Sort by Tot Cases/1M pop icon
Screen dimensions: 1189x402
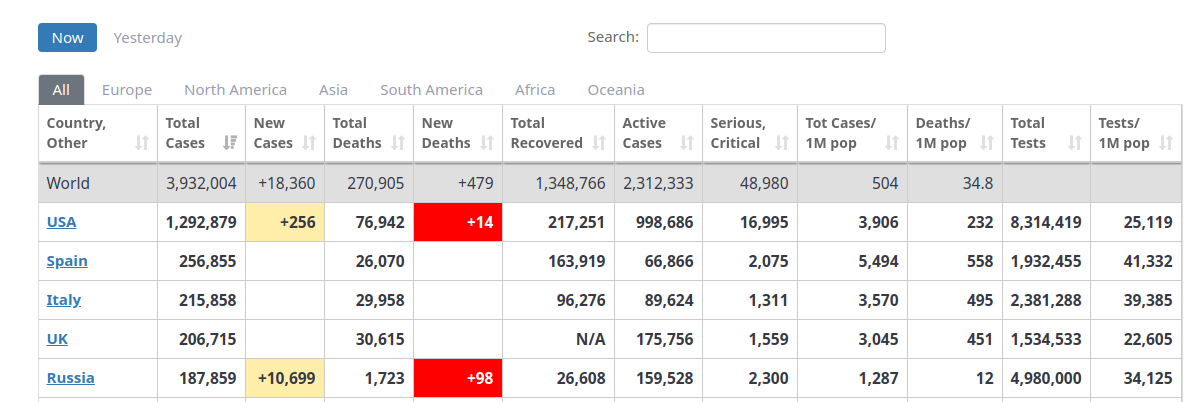[x=892, y=143]
